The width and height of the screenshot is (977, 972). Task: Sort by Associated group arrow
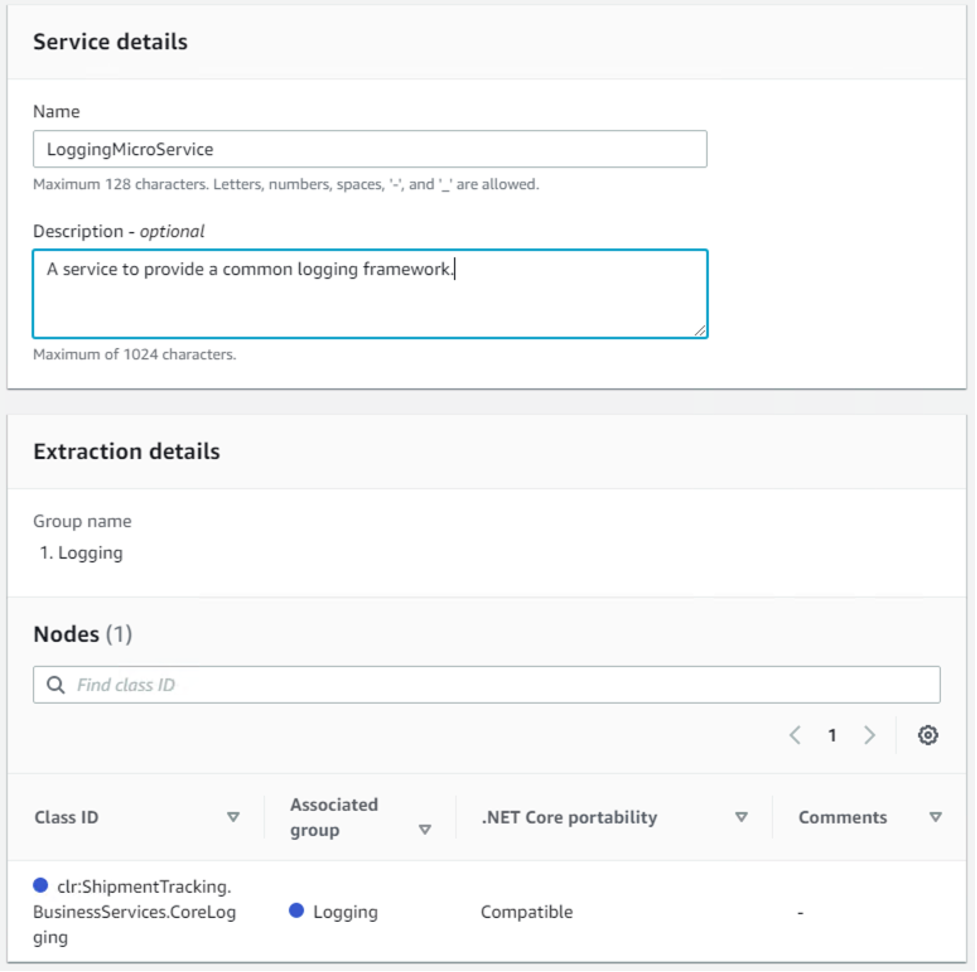(x=425, y=830)
